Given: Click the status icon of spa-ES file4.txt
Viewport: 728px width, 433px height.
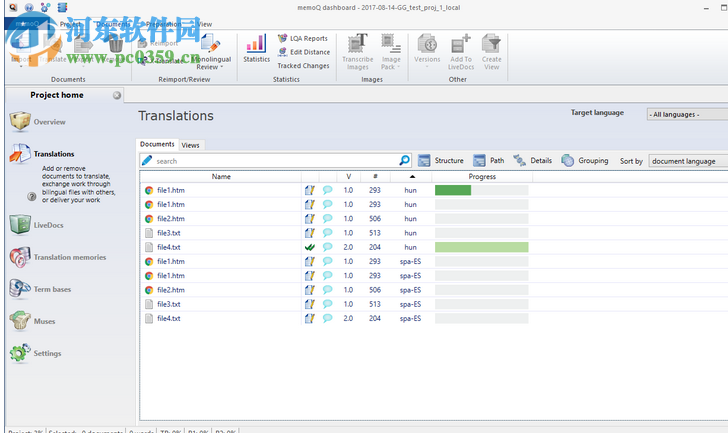Looking at the screenshot, I should 310,318.
